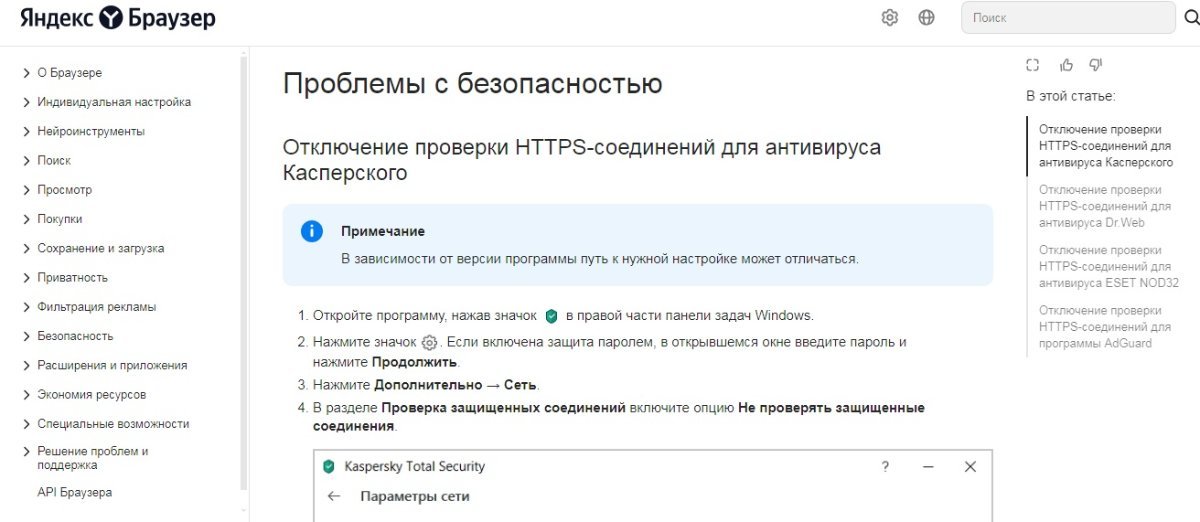
Task: Rate the article with thumbs up
Action: 1066,66
